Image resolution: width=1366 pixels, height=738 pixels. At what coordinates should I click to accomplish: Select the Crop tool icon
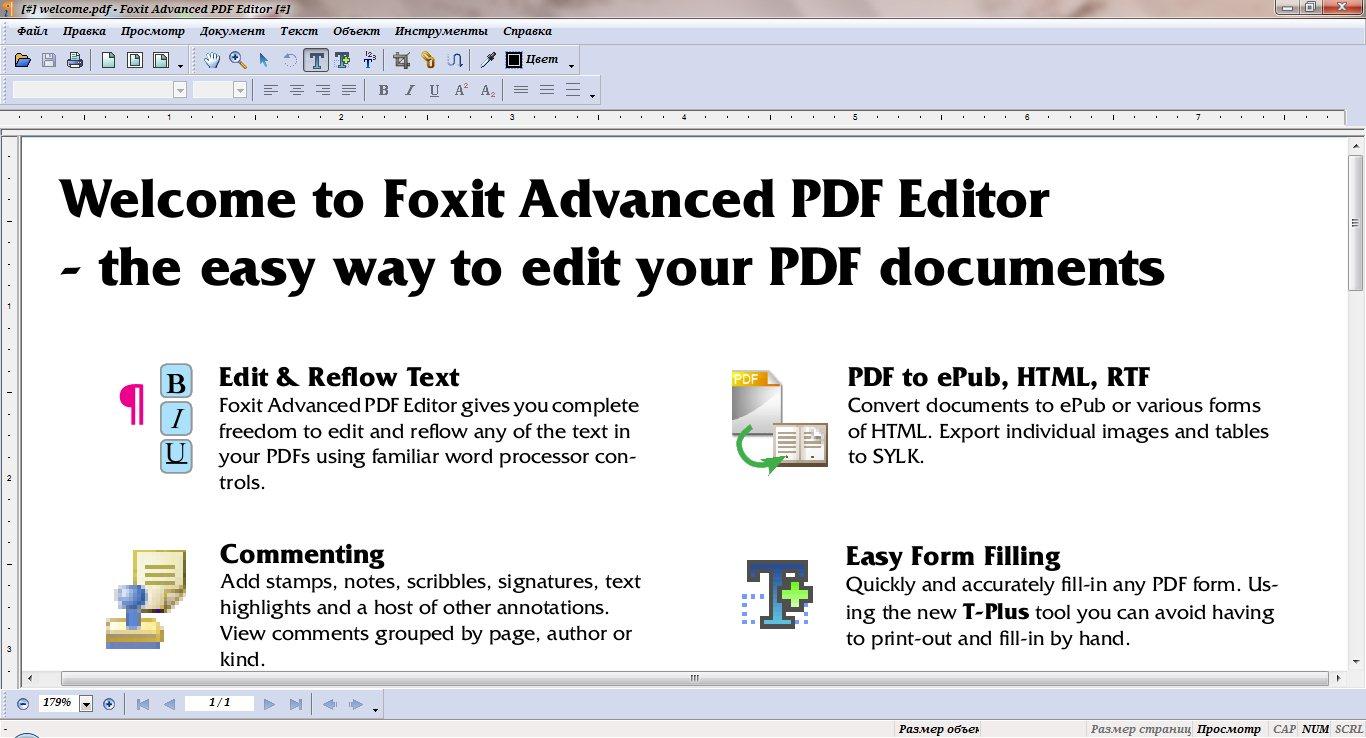402,60
